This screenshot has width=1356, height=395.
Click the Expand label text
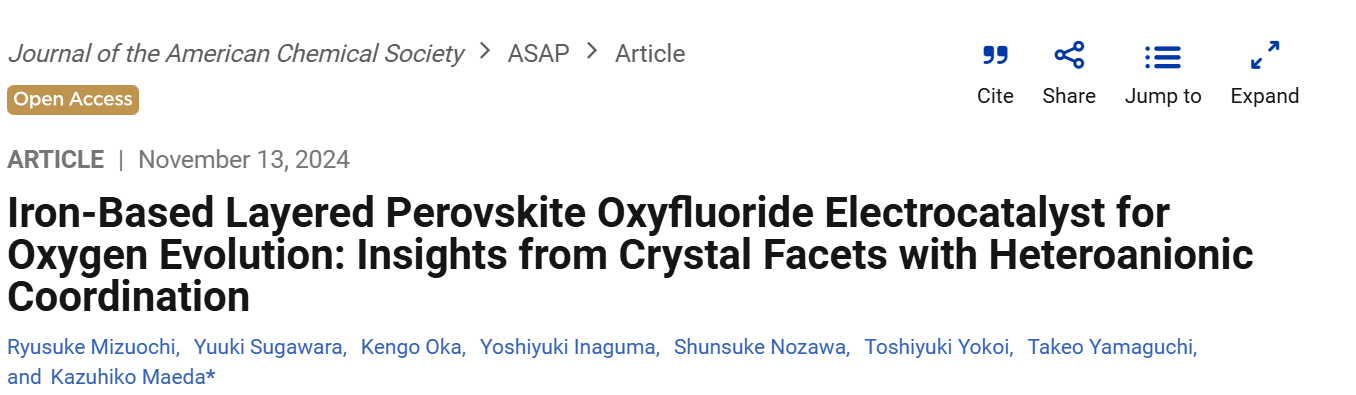1265,96
